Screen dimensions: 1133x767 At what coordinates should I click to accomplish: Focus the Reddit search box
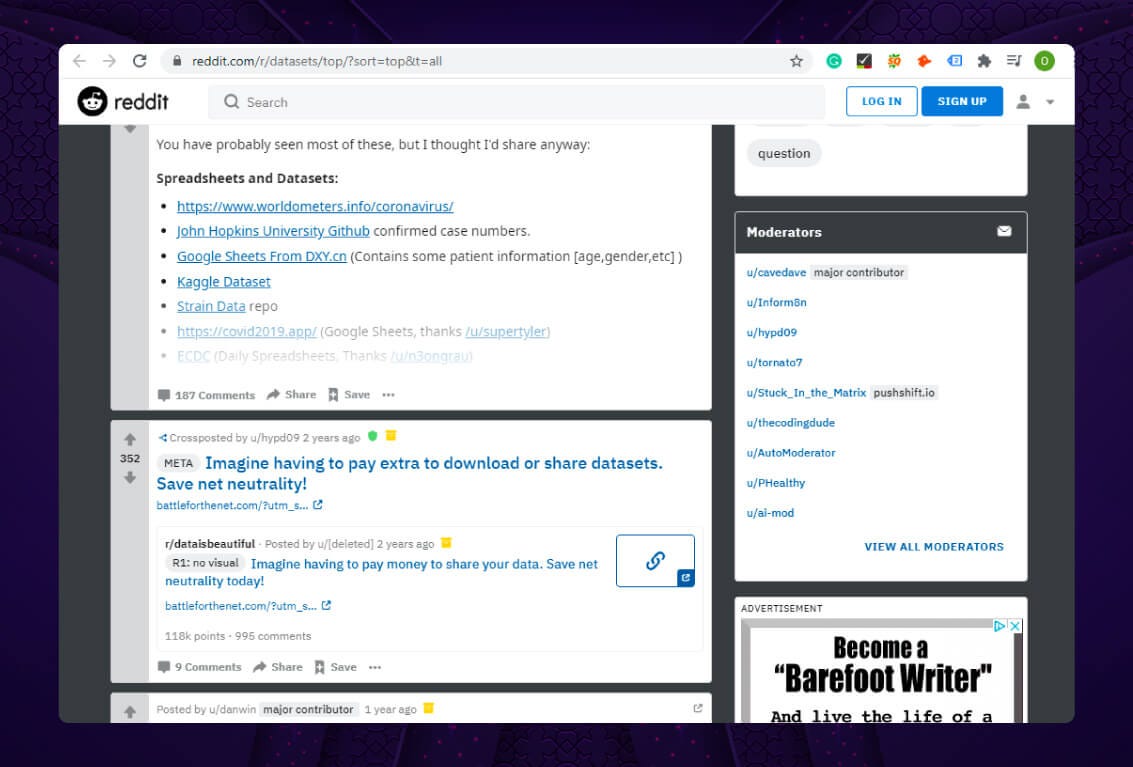516,102
